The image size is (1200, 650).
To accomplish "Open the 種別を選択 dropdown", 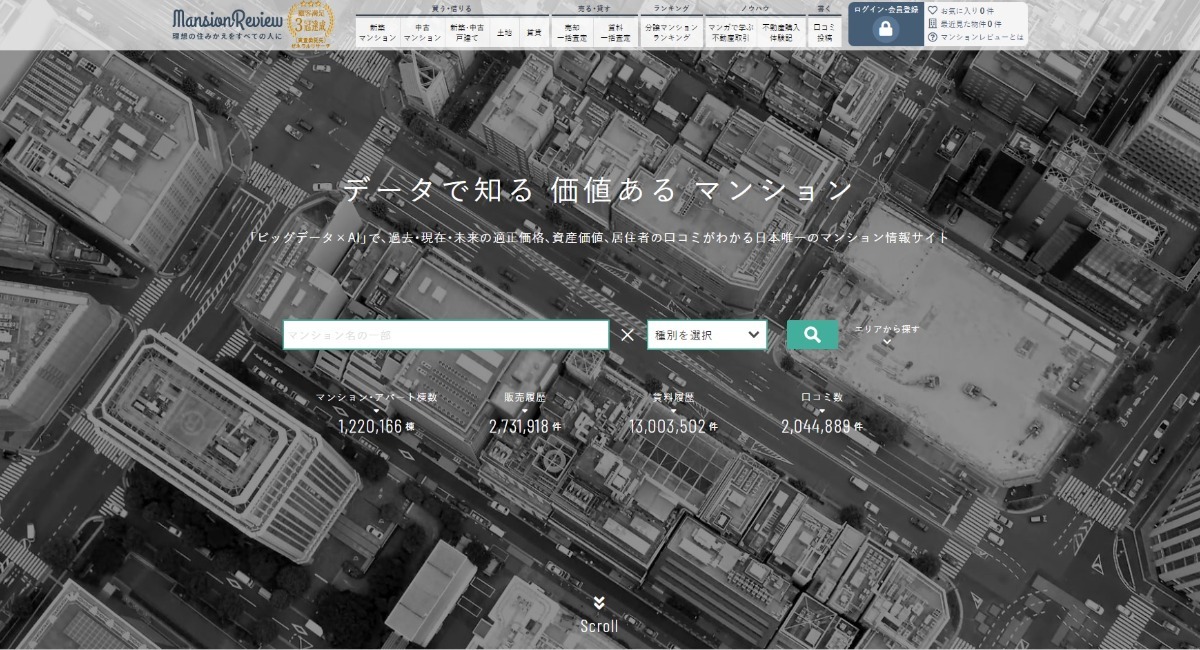I will [x=706, y=335].
